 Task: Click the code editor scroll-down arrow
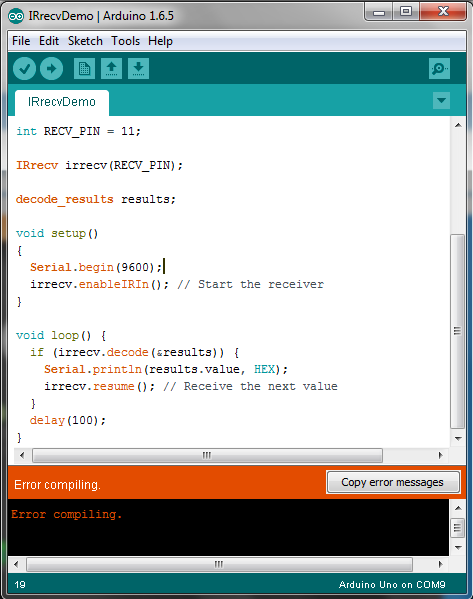tap(458, 439)
